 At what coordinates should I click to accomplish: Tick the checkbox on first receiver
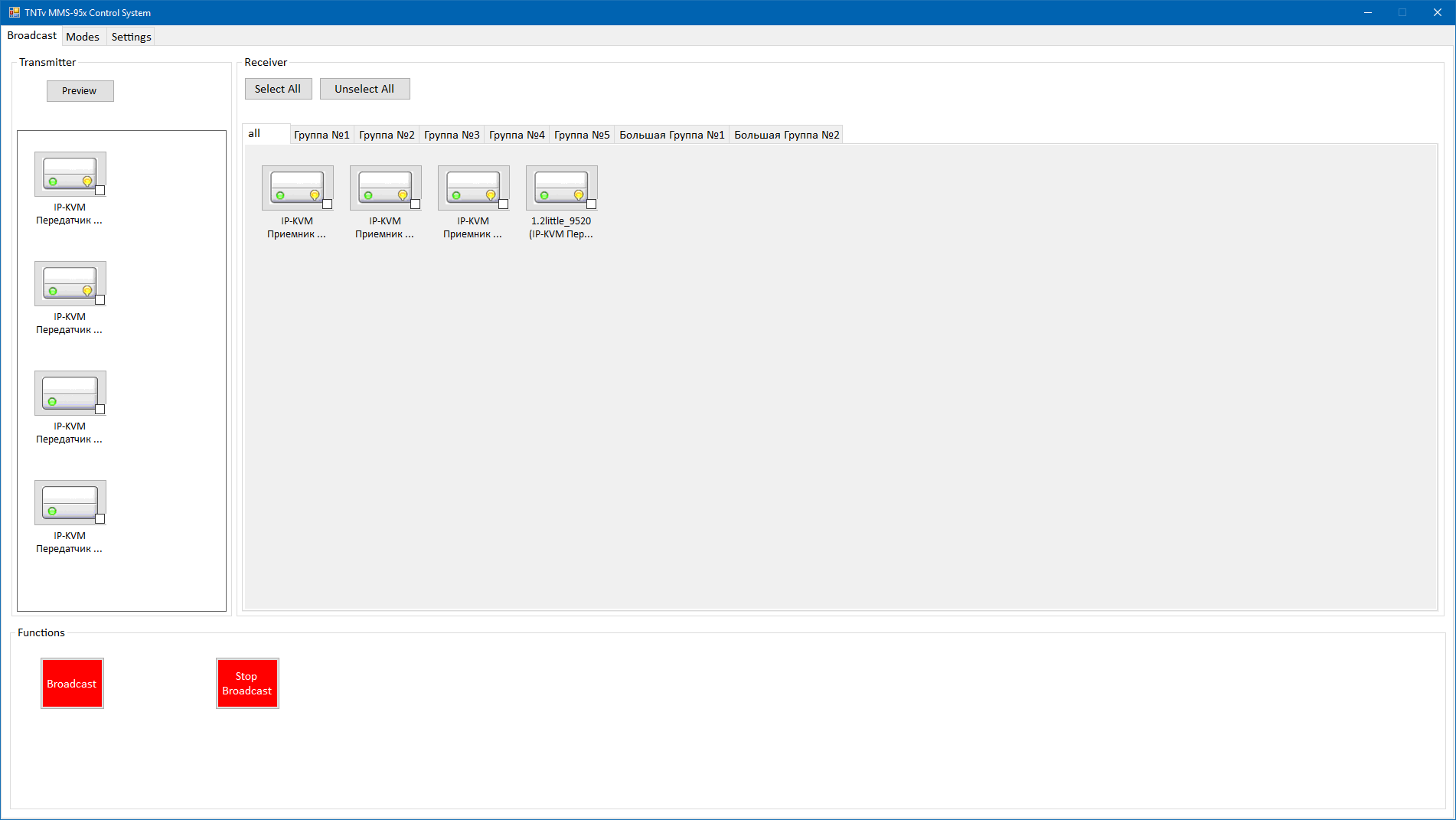point(327,204)
